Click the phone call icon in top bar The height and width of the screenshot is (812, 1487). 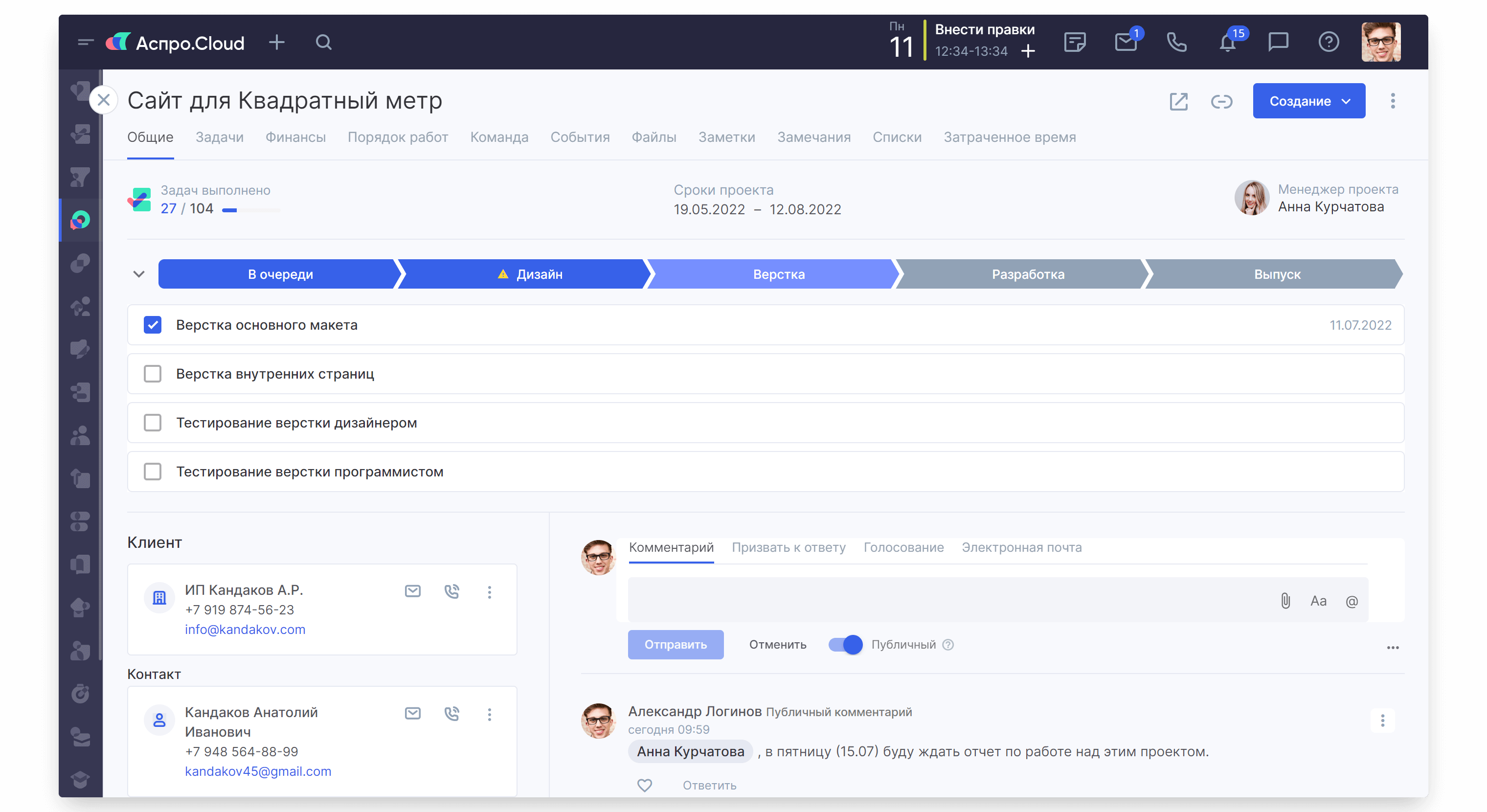(x=1176, y=43)
